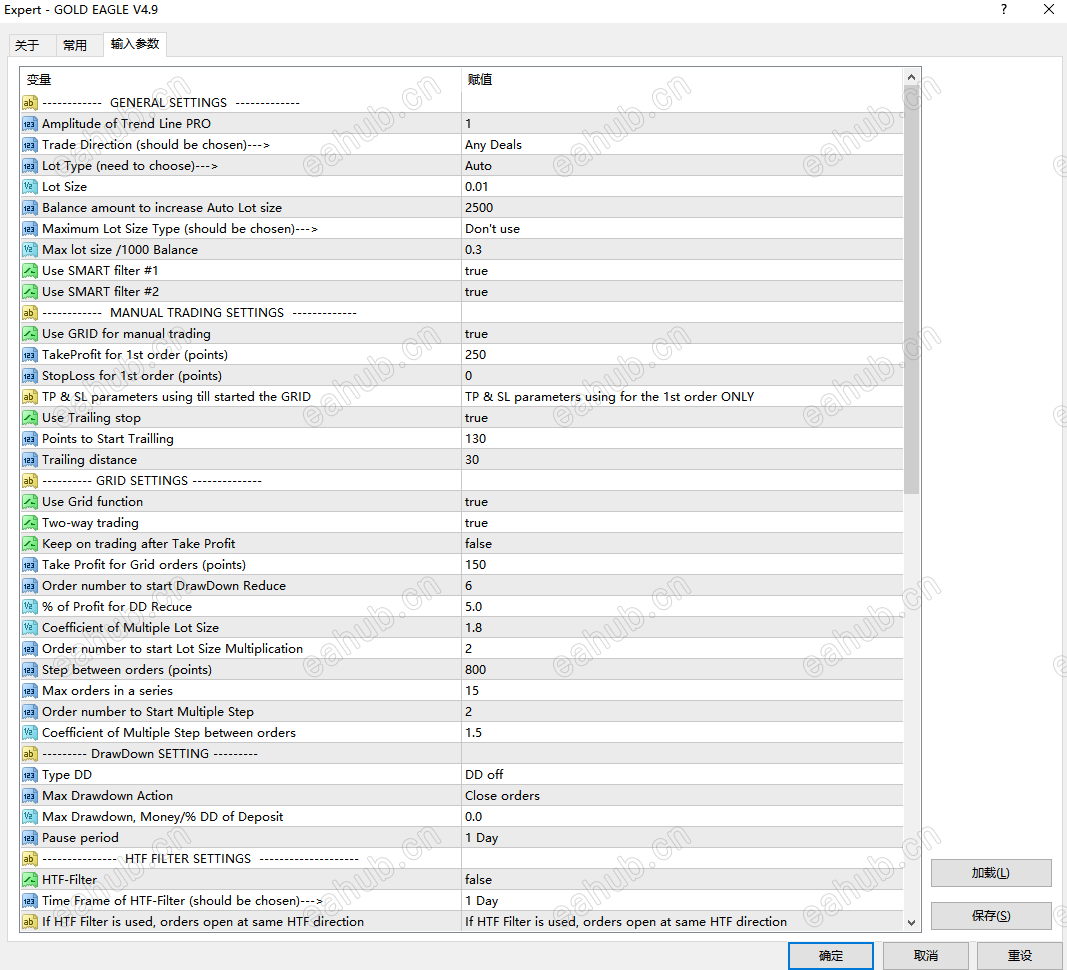
Task: Click the icon beside TakeProfit for 1st order
Action: [x=29, y=355]
